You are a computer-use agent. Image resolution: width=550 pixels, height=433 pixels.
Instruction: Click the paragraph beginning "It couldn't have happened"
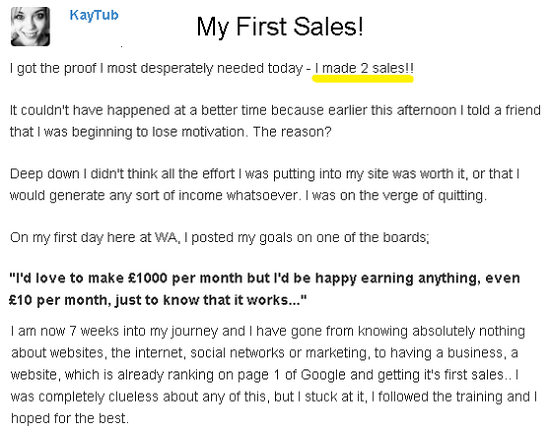275,121
